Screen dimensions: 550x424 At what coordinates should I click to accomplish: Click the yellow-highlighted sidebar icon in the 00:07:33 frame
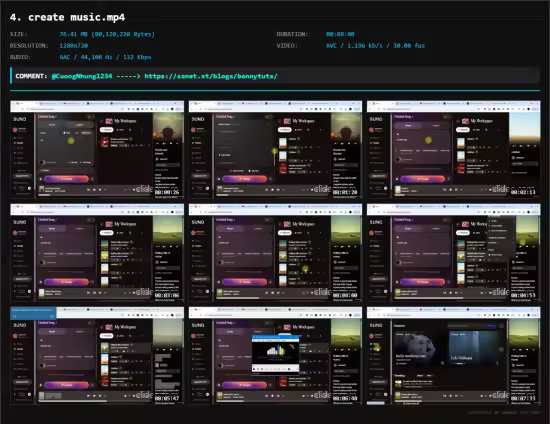(x=376, y=348)
